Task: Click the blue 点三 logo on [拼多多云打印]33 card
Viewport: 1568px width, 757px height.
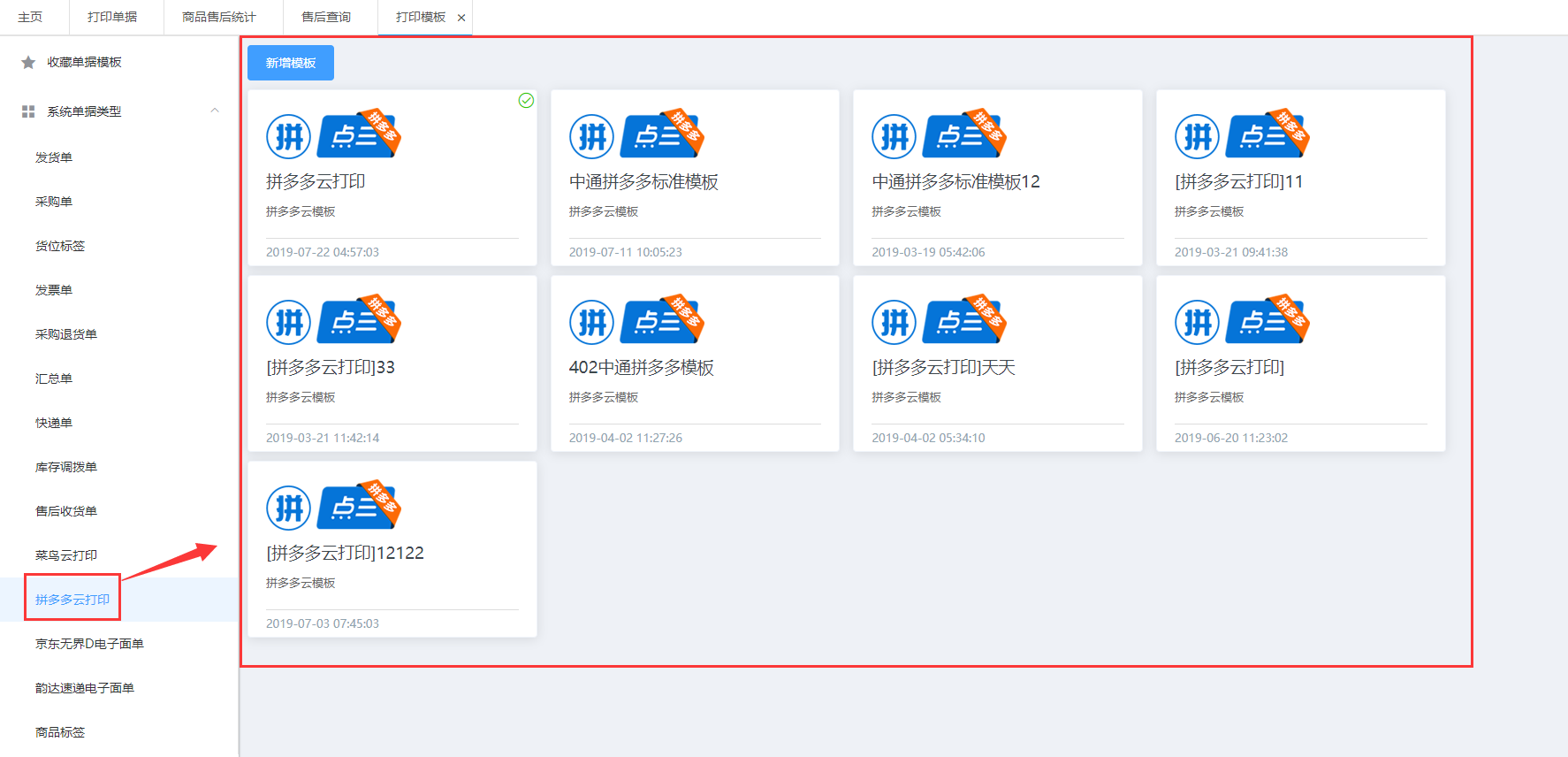Action: click(359, 320)
